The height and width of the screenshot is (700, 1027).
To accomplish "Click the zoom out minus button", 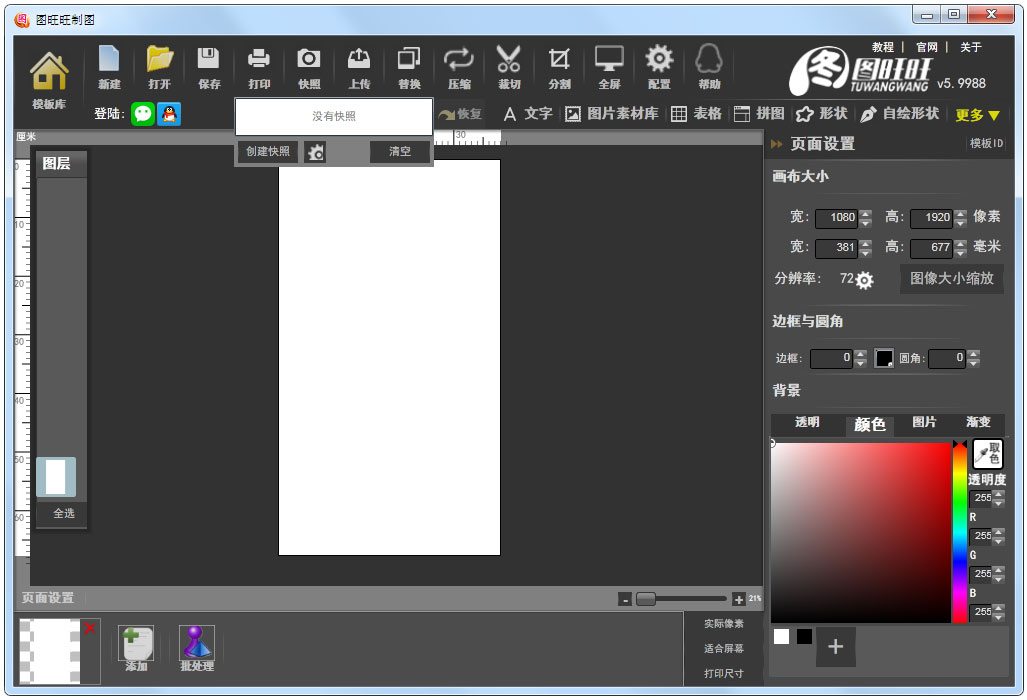I will (x=625, y=599).
